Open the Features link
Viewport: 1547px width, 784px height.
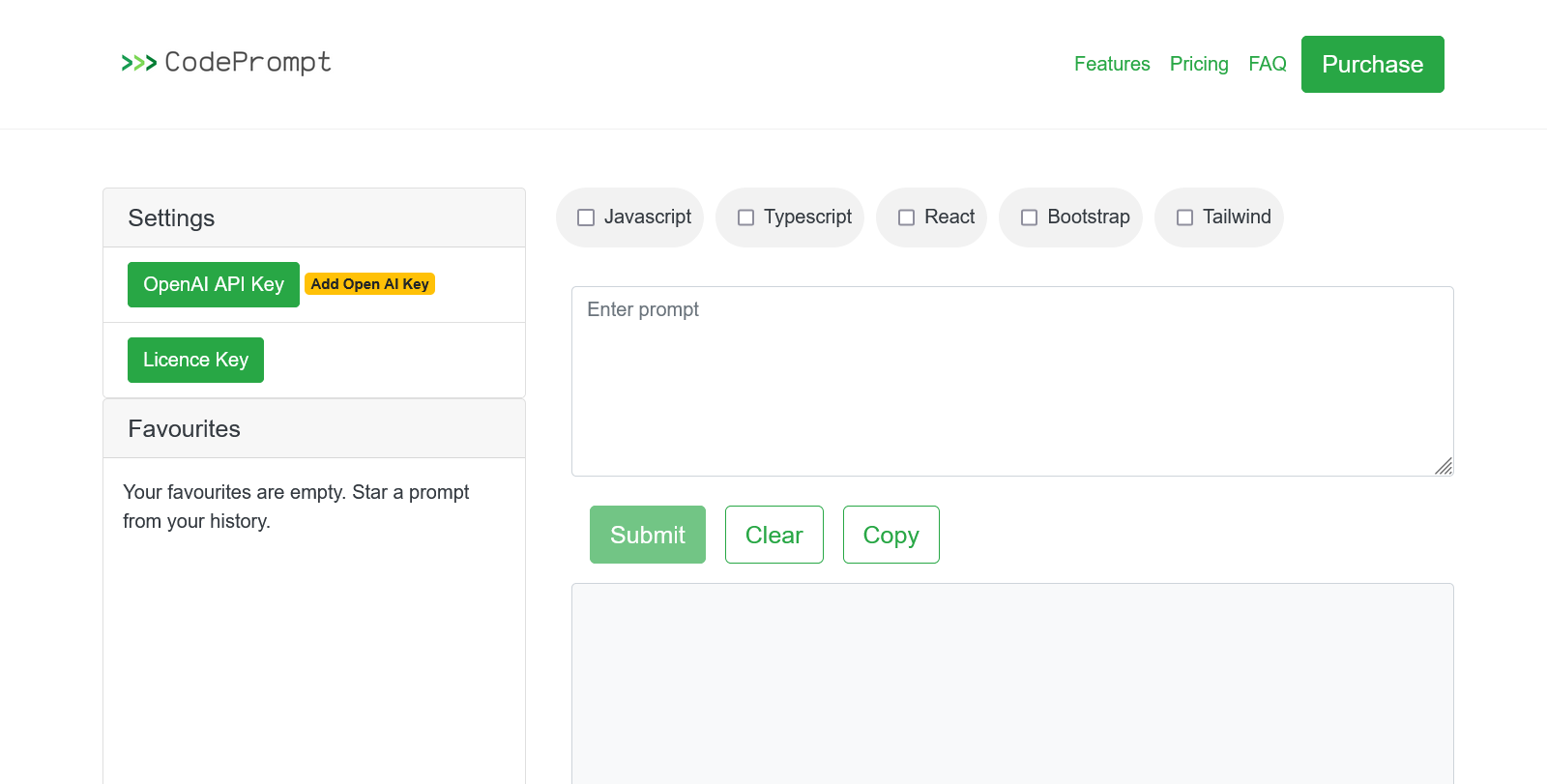tap(1112, 64)
